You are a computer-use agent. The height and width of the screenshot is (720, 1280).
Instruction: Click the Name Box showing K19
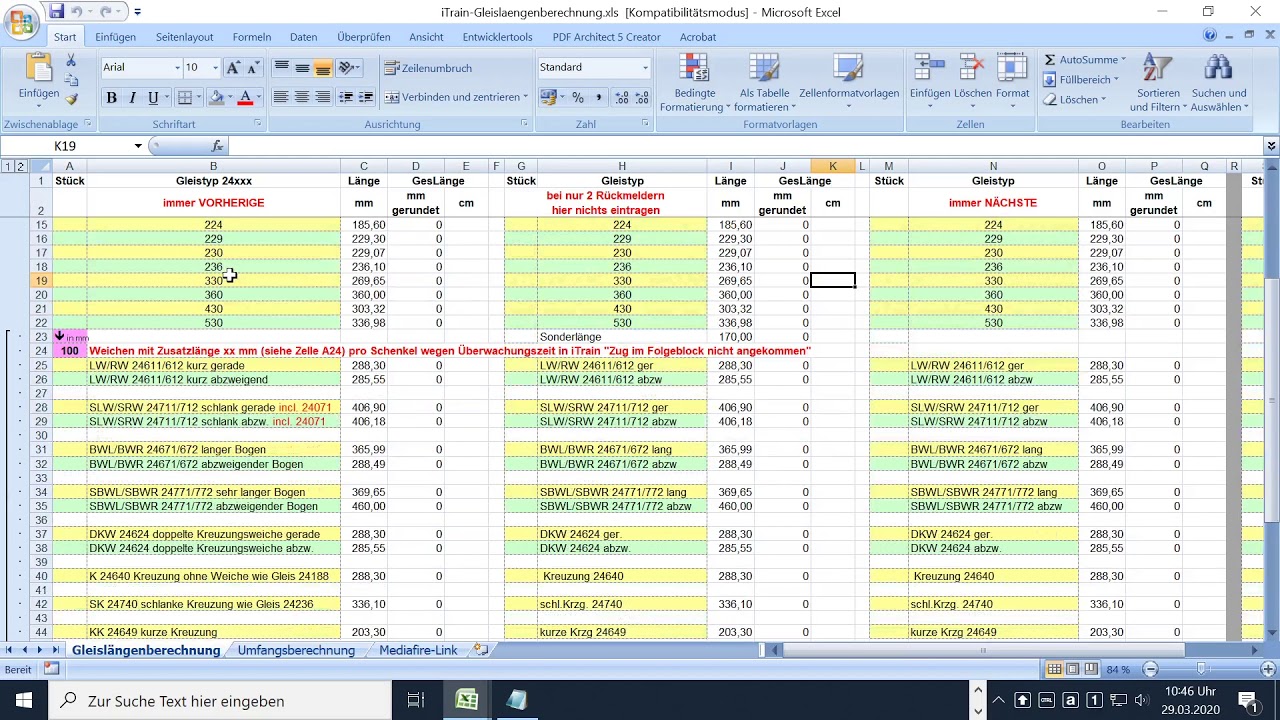(66, 146)
